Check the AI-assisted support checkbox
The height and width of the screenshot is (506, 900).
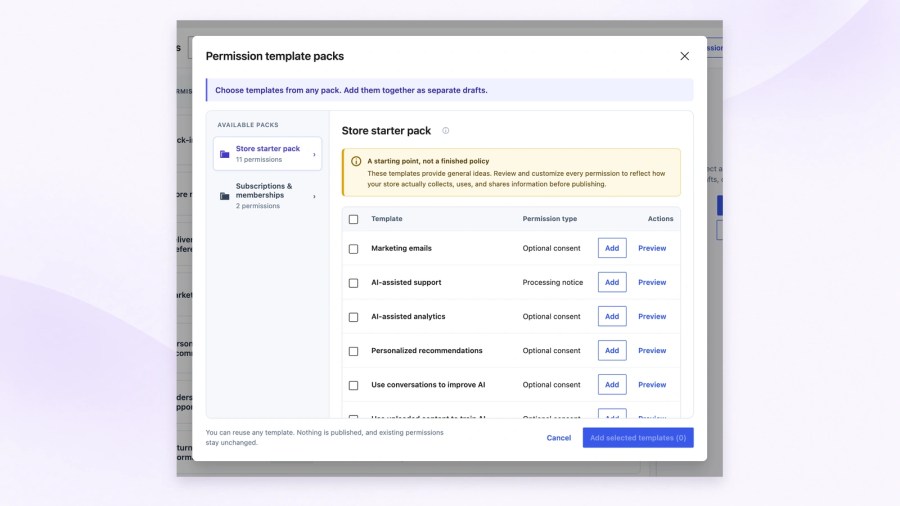(354, 283)
